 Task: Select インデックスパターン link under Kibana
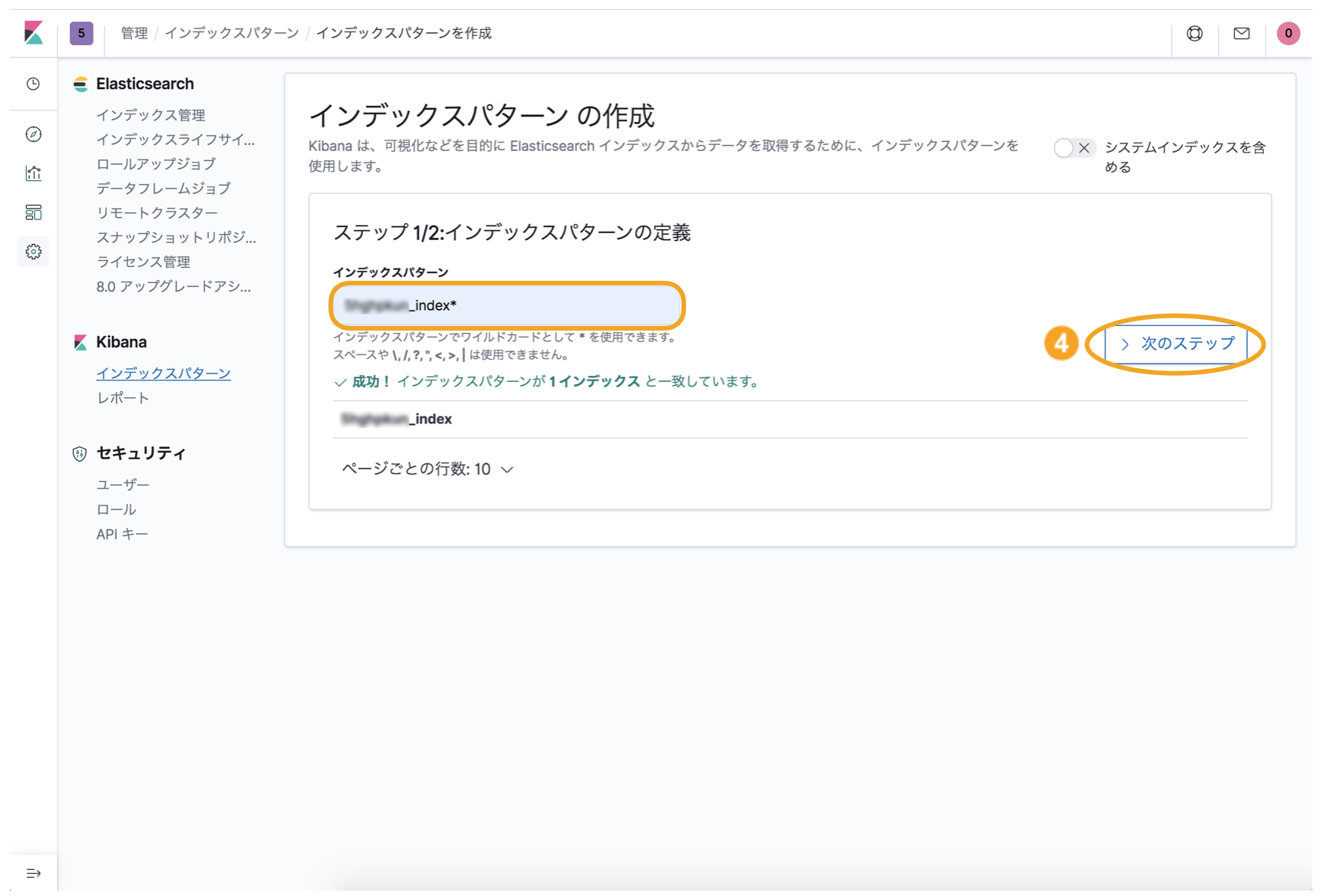(163, 374)
